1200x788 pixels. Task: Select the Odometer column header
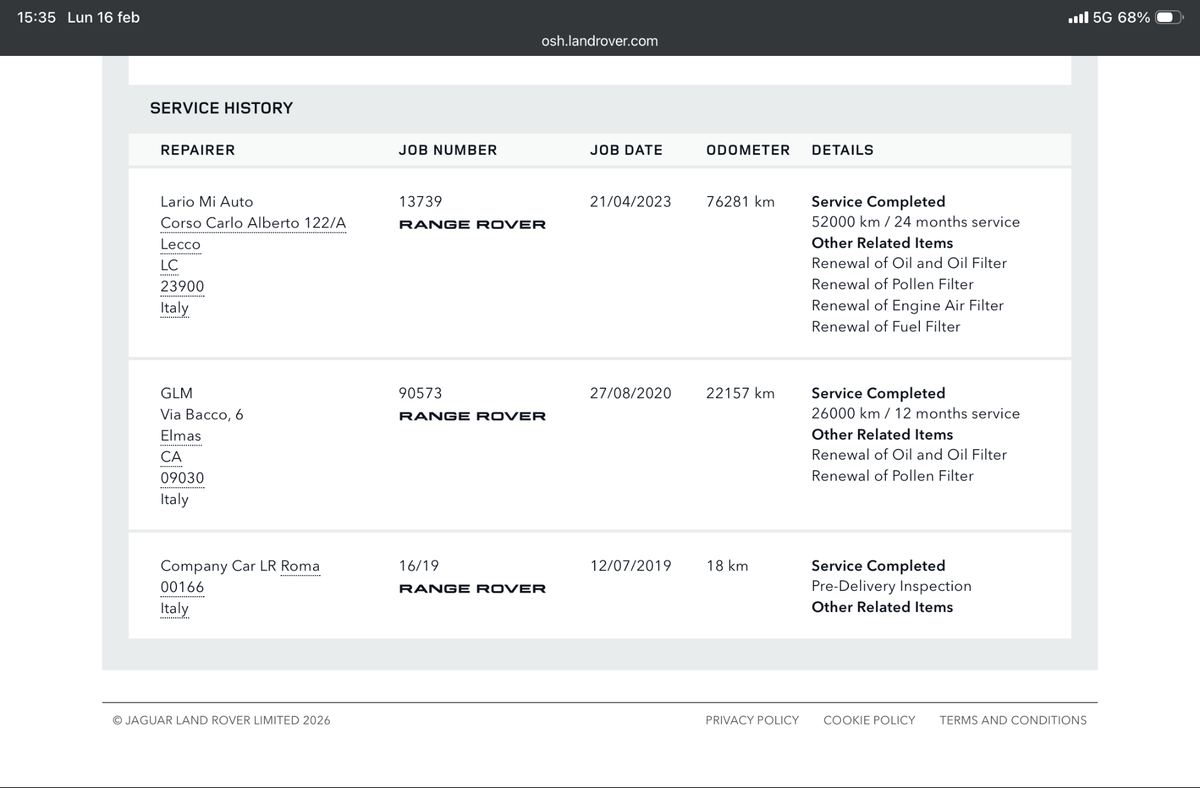(748, 150)
